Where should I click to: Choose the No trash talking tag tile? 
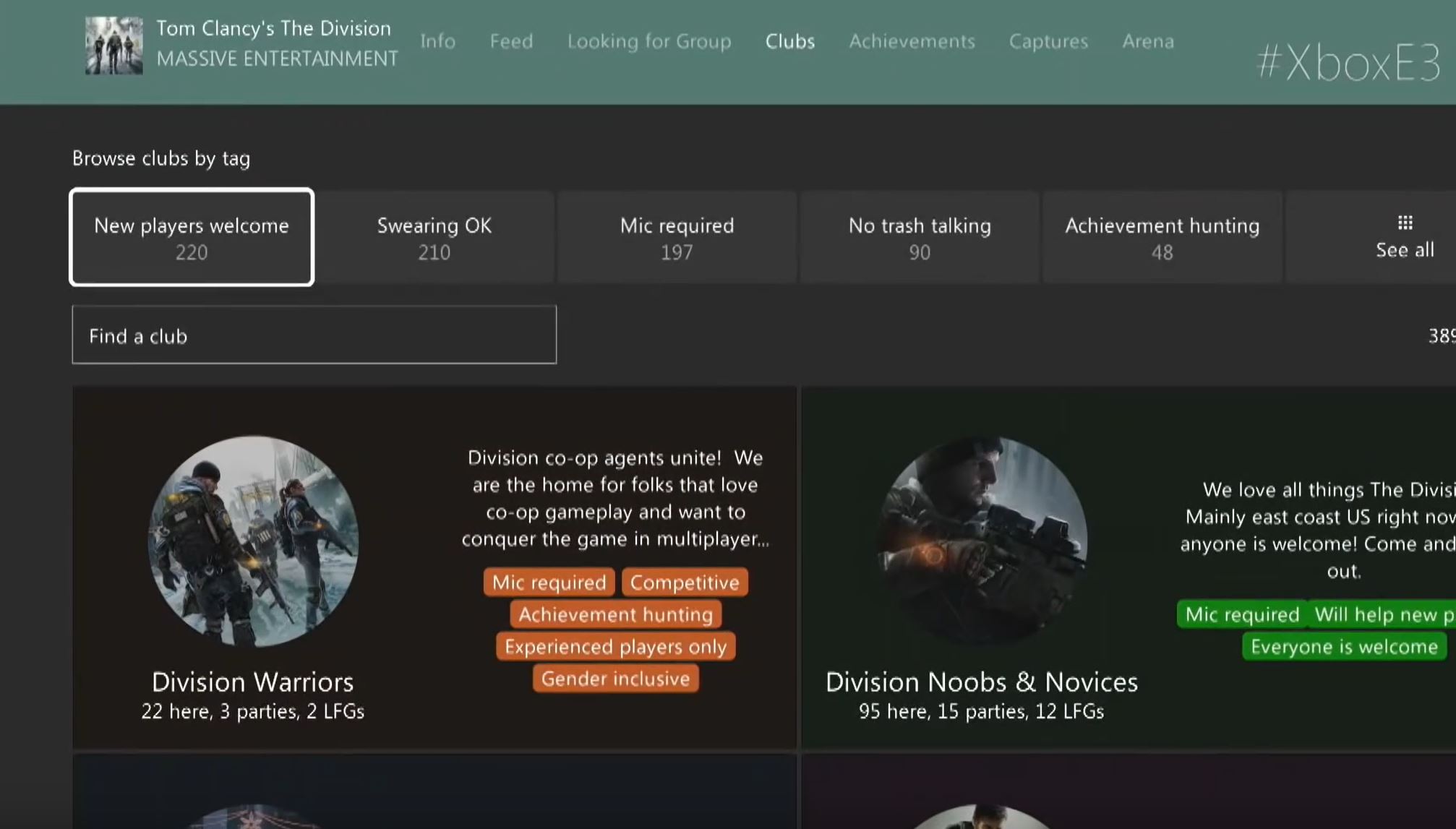tap(919, 238)
